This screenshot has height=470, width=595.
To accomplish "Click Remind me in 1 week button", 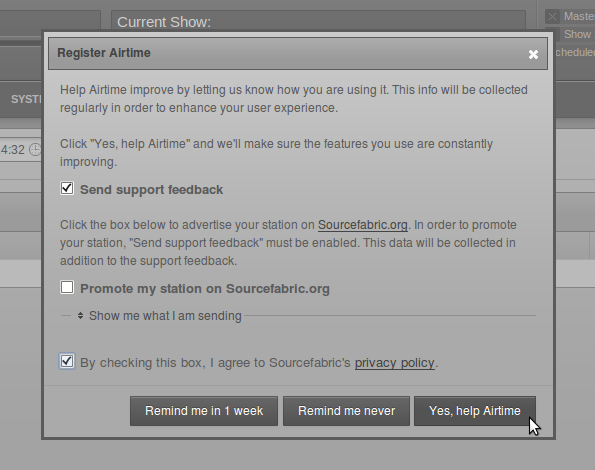I will coord(204,411).
